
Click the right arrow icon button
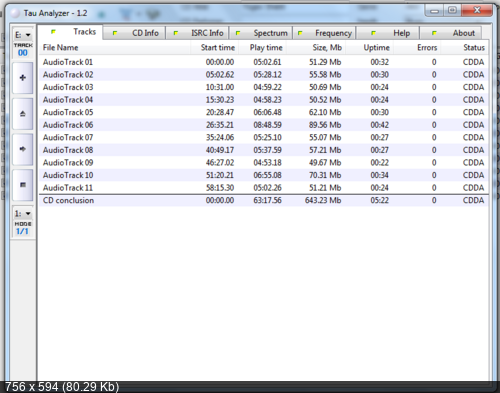23,149
